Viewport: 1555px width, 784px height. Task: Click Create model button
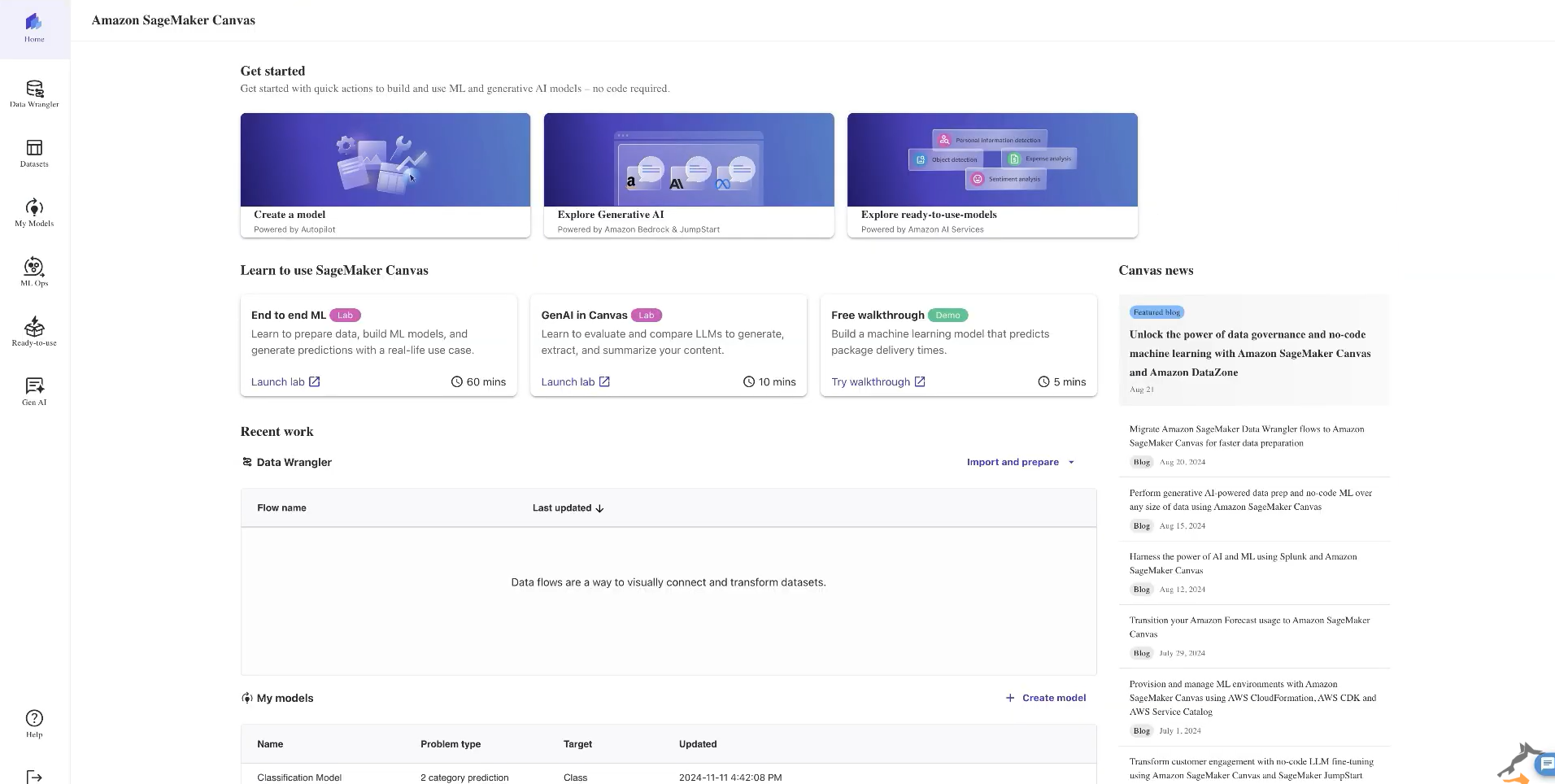point(1046,698)
